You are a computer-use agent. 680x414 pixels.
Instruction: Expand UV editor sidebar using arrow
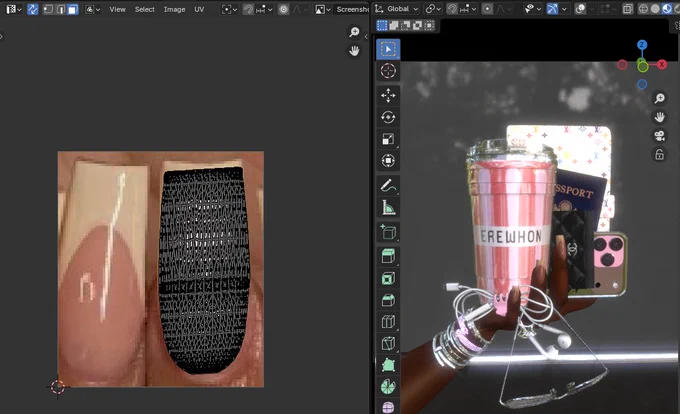[x=366, y=37]
